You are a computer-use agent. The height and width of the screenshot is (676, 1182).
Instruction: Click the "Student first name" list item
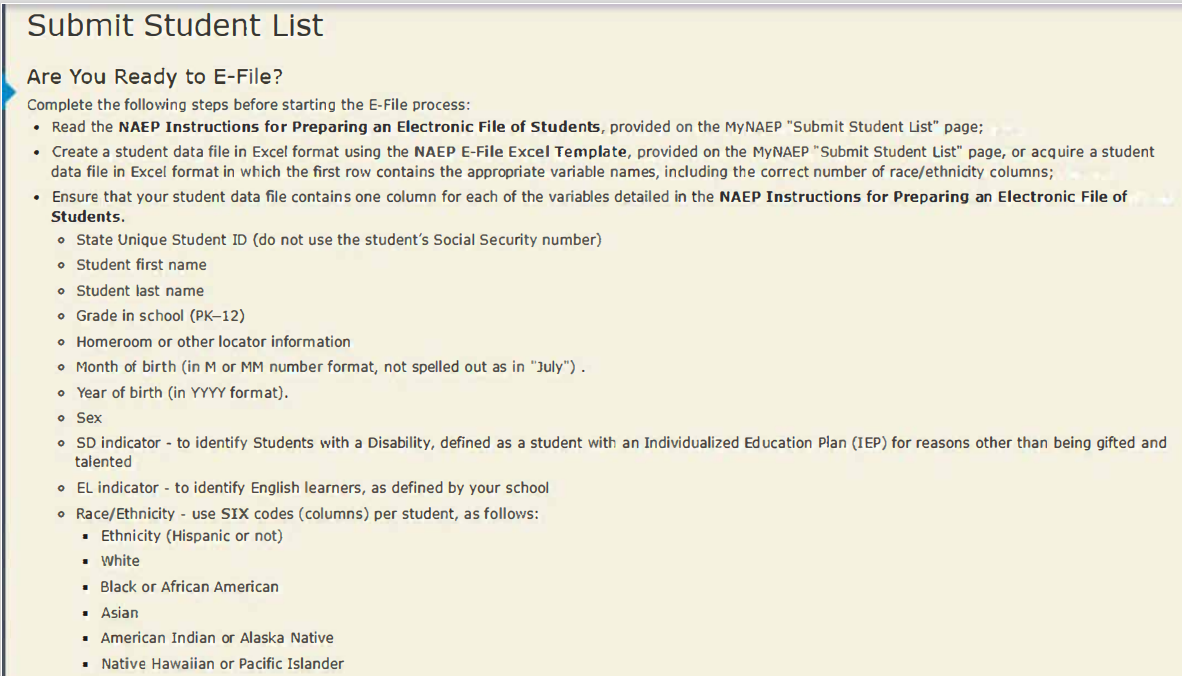coord(141,265)
